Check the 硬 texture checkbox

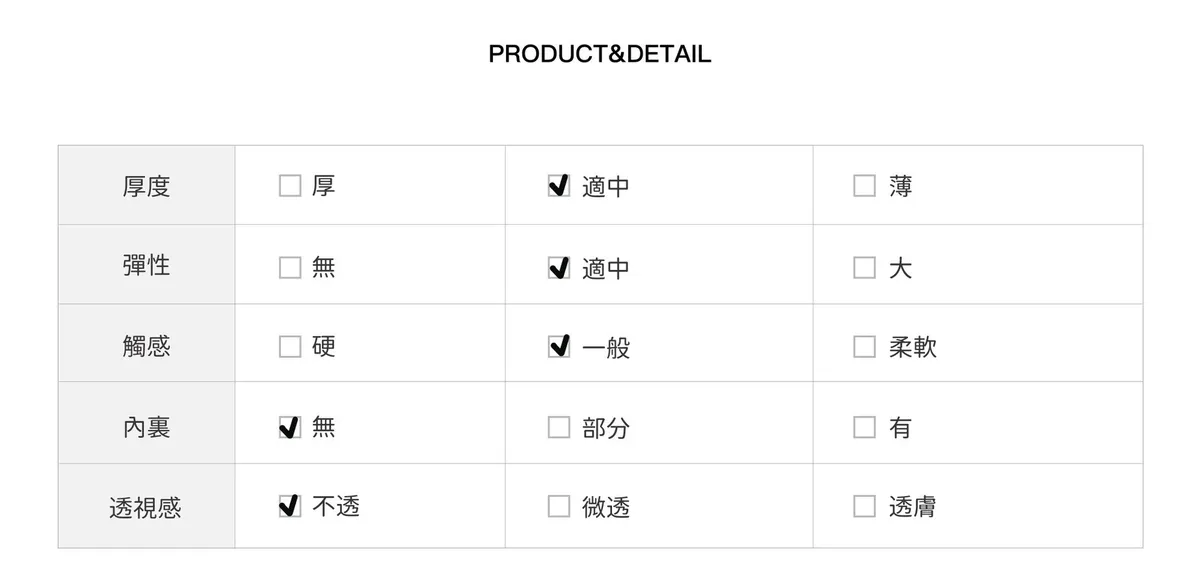pyautogui.click(x=290, y=346)
